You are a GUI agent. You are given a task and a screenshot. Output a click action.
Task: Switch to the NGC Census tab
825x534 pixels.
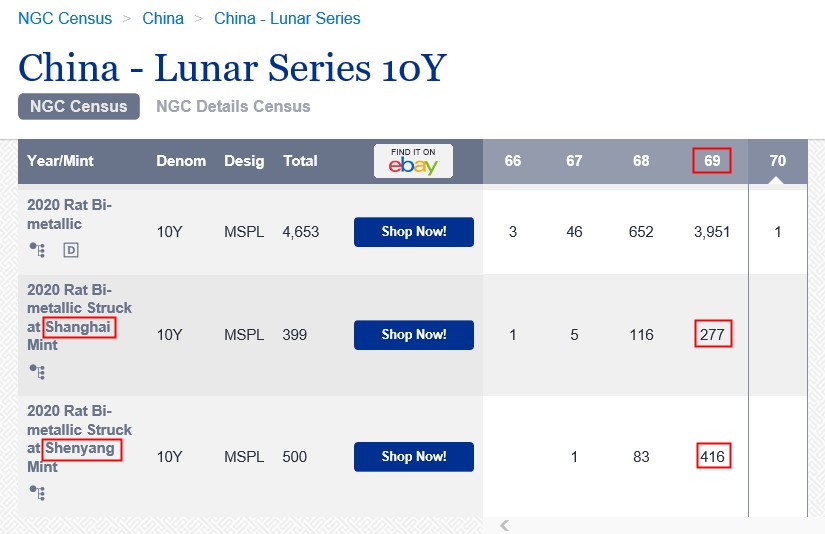[79, 106]
